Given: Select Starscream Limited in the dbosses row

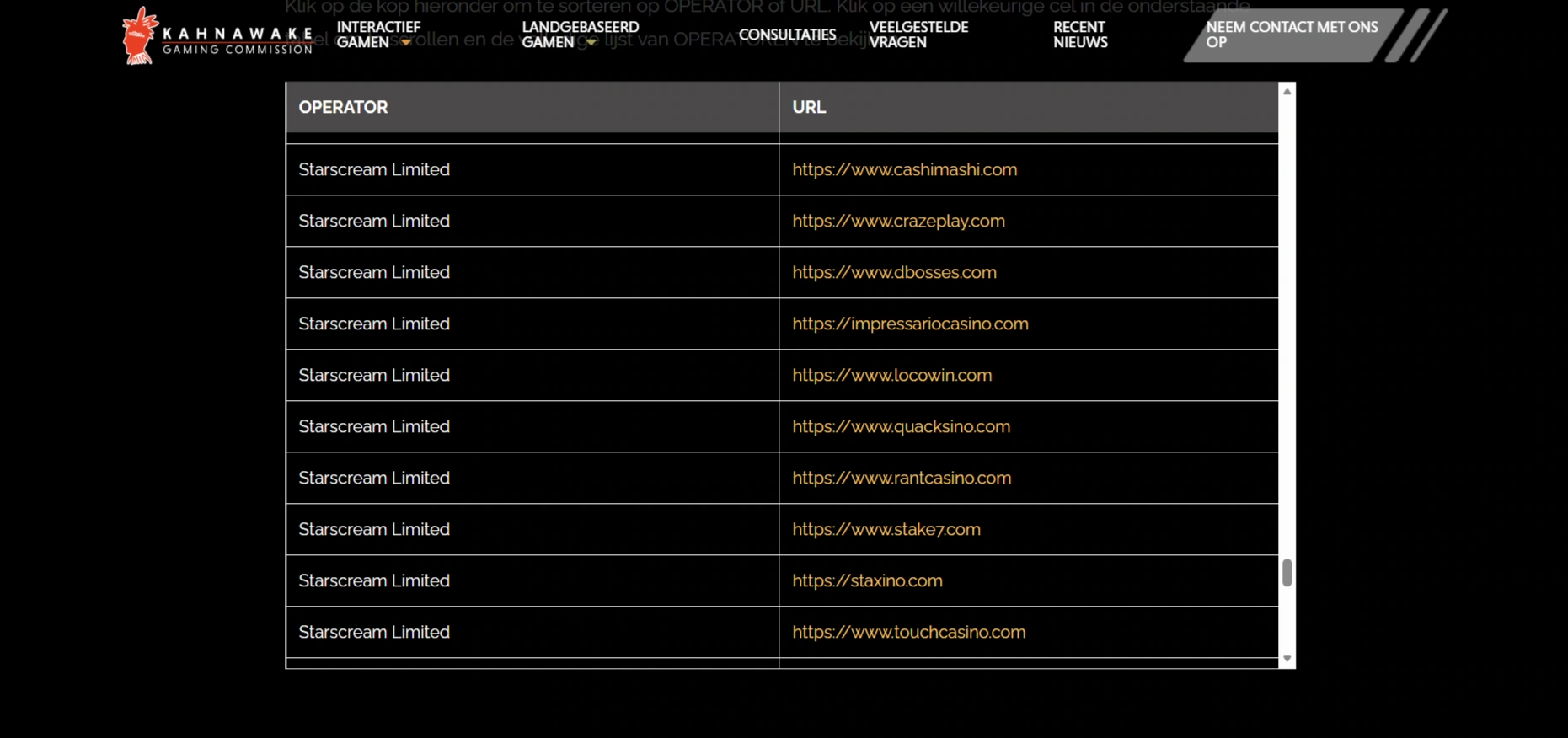Looking at the screenshot, I should [374, 272].
